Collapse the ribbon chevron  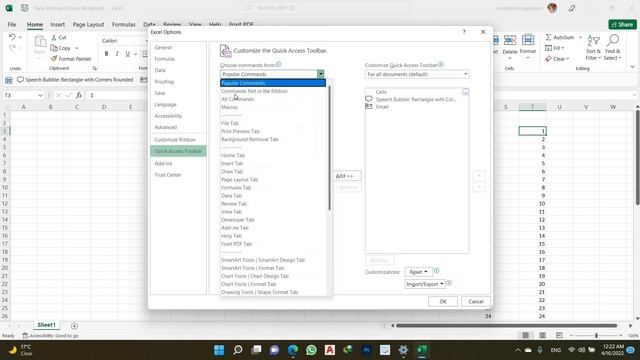tap(632, 67)
